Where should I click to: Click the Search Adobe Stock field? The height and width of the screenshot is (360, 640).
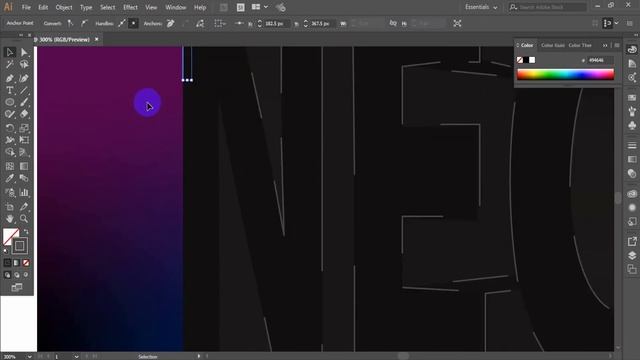pyautogui.click(x=548, y=7)
